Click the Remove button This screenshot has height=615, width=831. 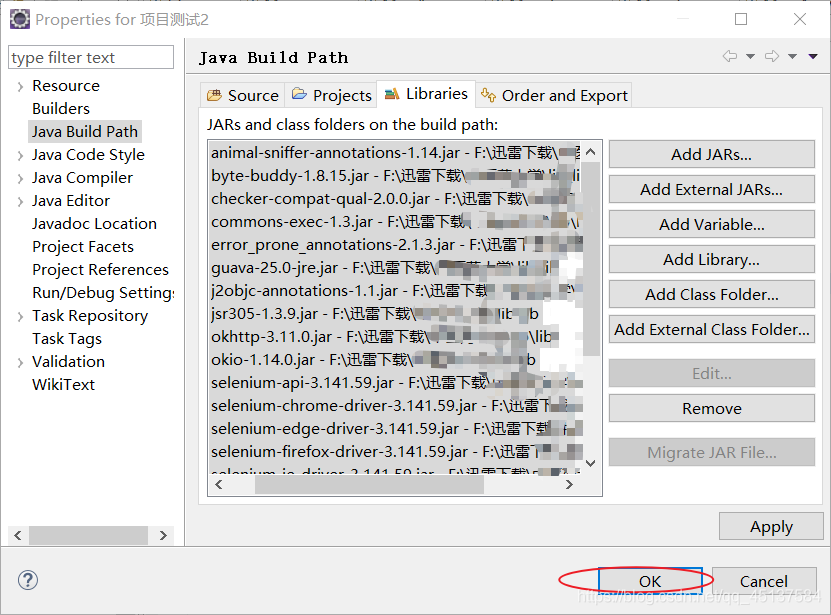pyautogui.click(x=712, y=408)
